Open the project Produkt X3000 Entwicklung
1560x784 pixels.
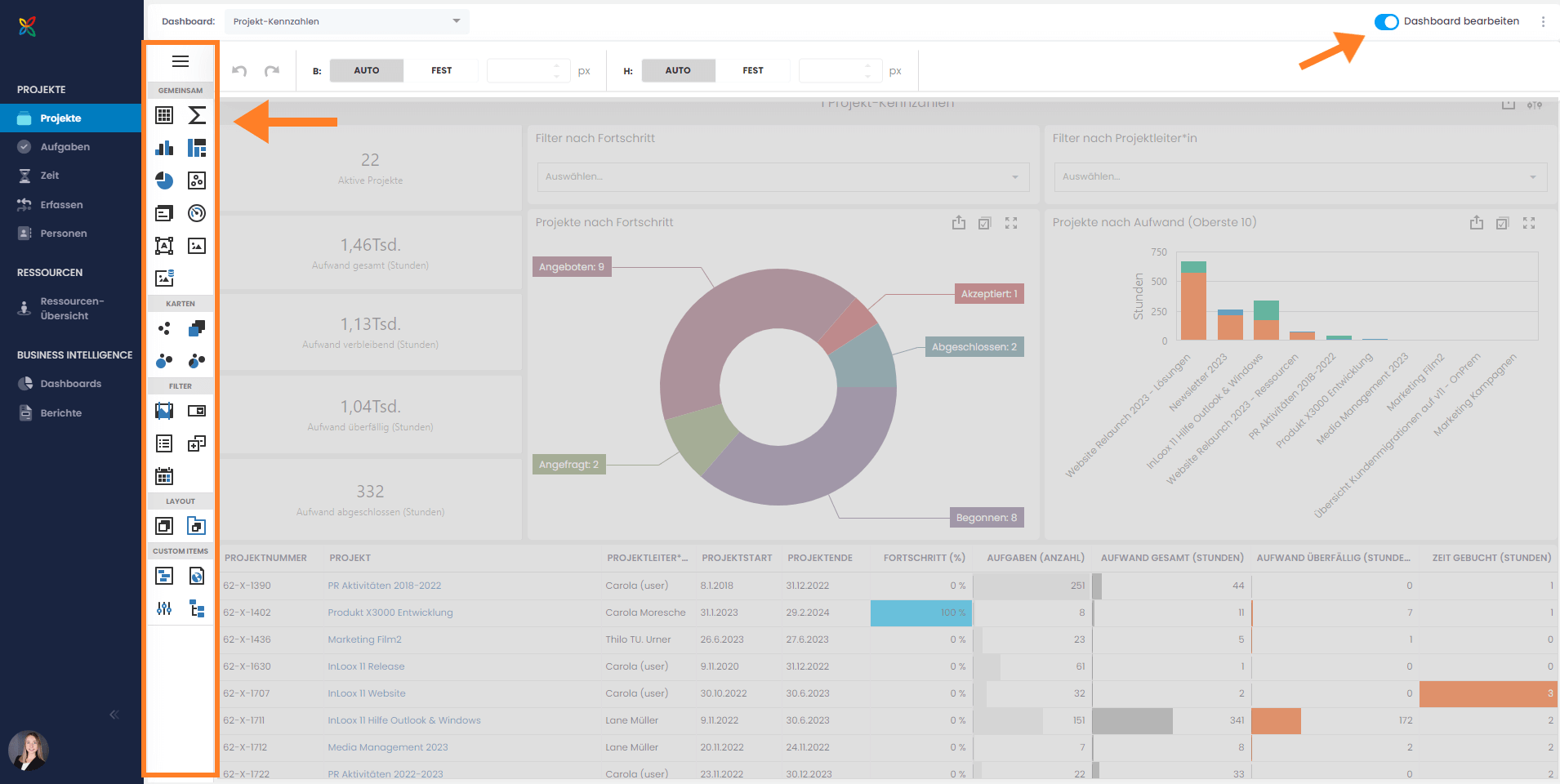tap(390, 612)
